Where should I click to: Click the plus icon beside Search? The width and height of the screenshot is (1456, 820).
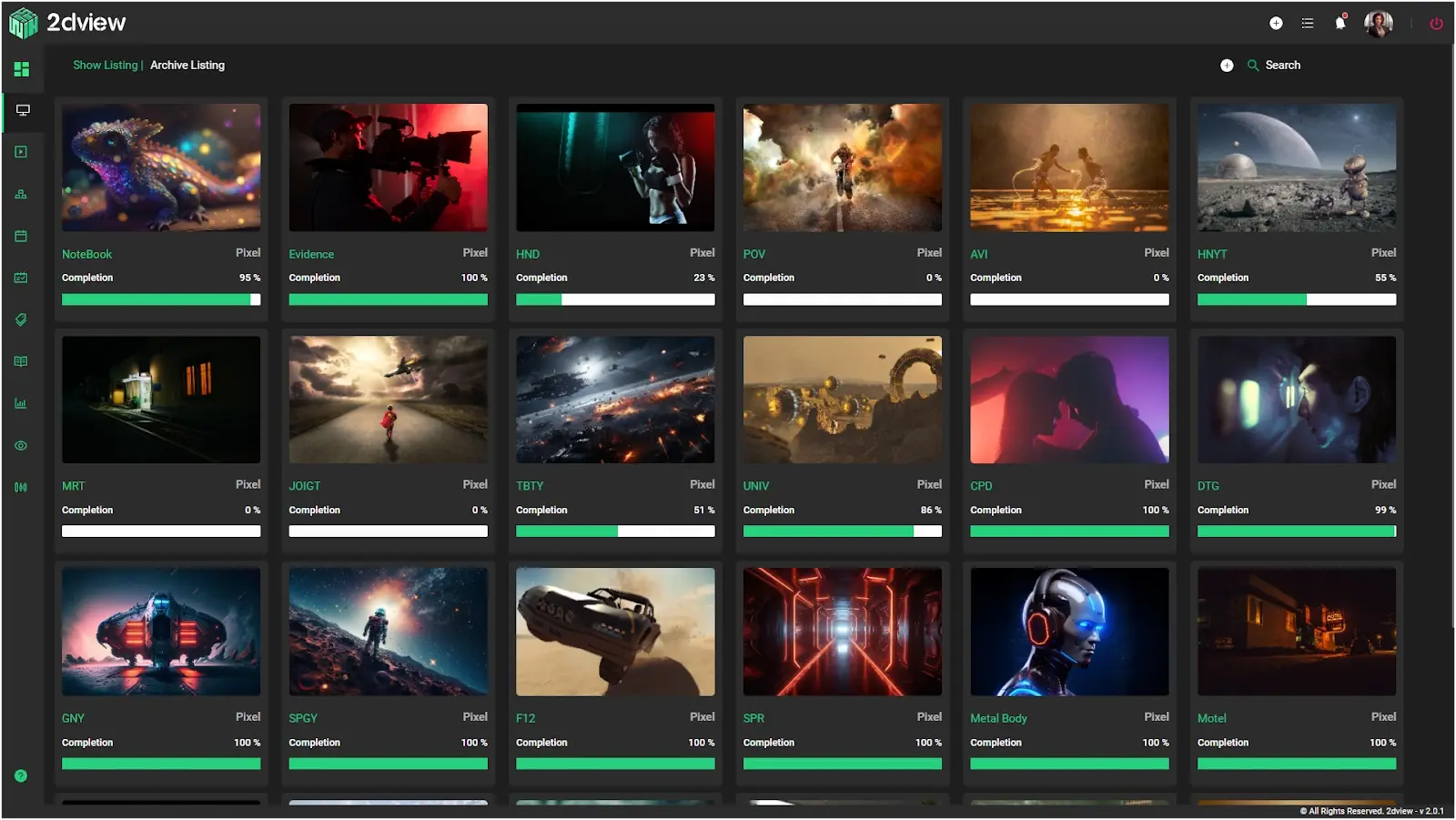pyautogui.click(x=1227, y=66)
